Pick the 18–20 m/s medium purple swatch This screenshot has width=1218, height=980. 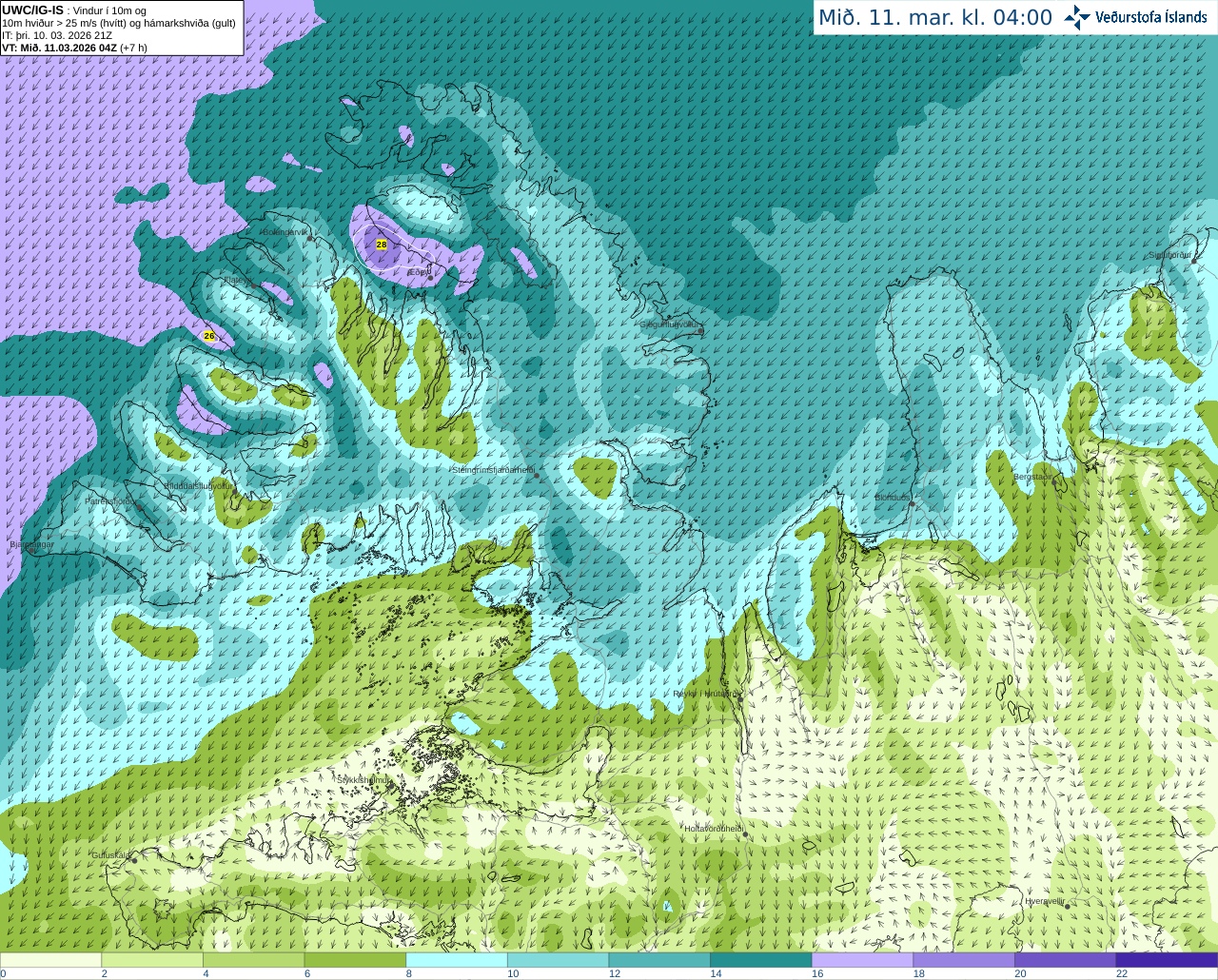(x=964, y=960)
